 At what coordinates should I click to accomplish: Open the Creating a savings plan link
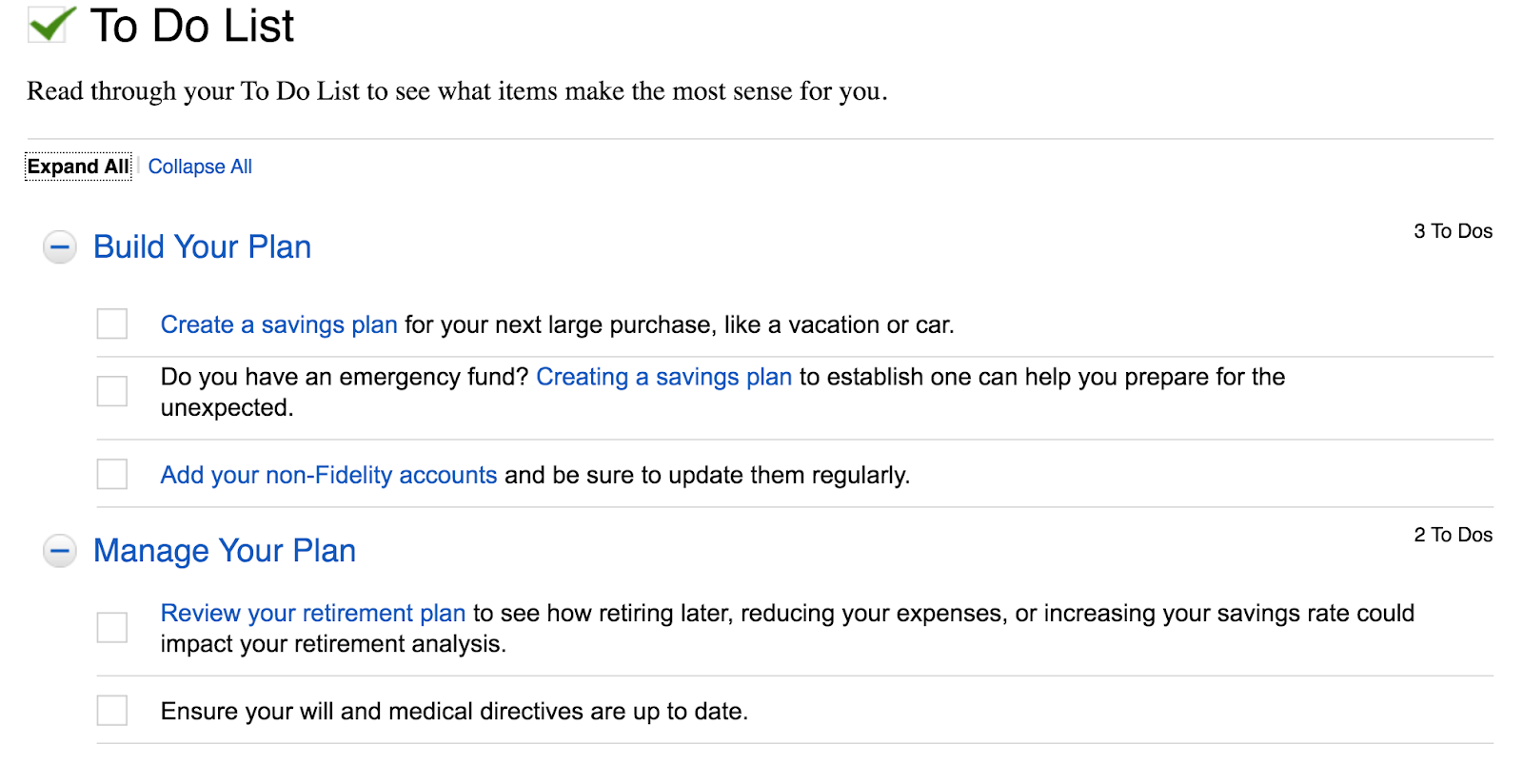tap(663, 378)
